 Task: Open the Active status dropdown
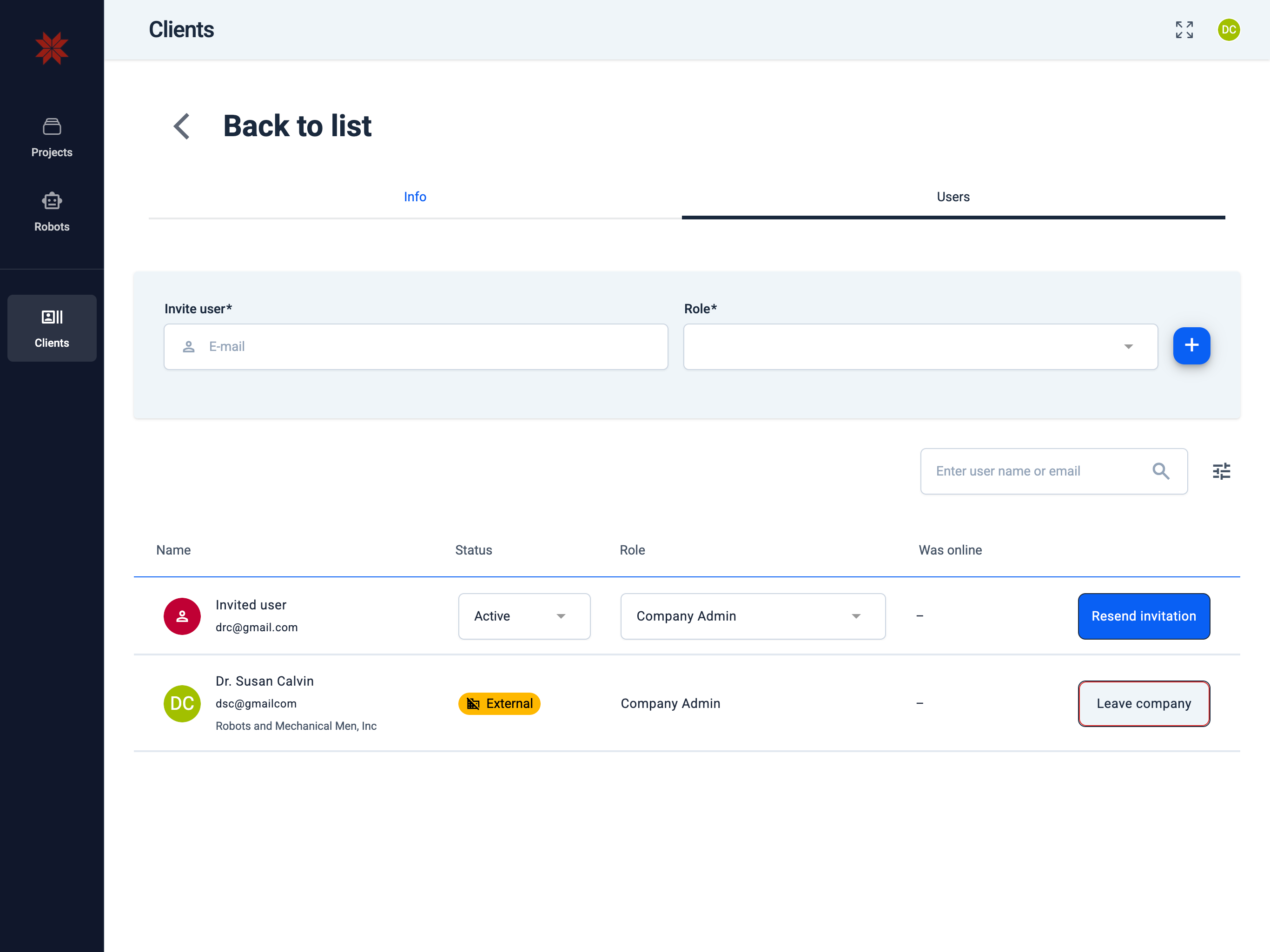click(x=523, y=616)
